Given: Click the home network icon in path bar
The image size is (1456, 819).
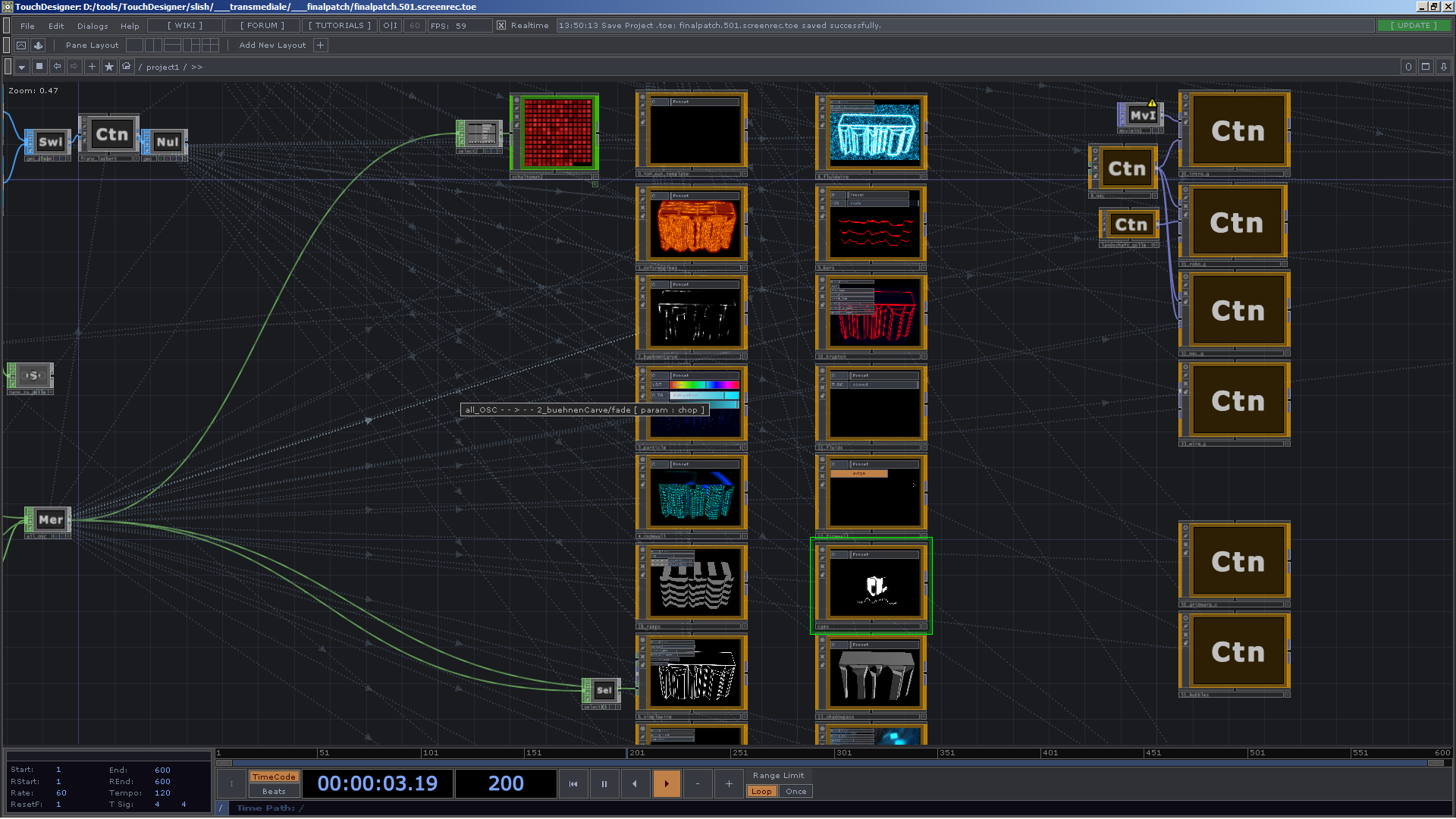Looking at the screenshot, I should [127, 67].
